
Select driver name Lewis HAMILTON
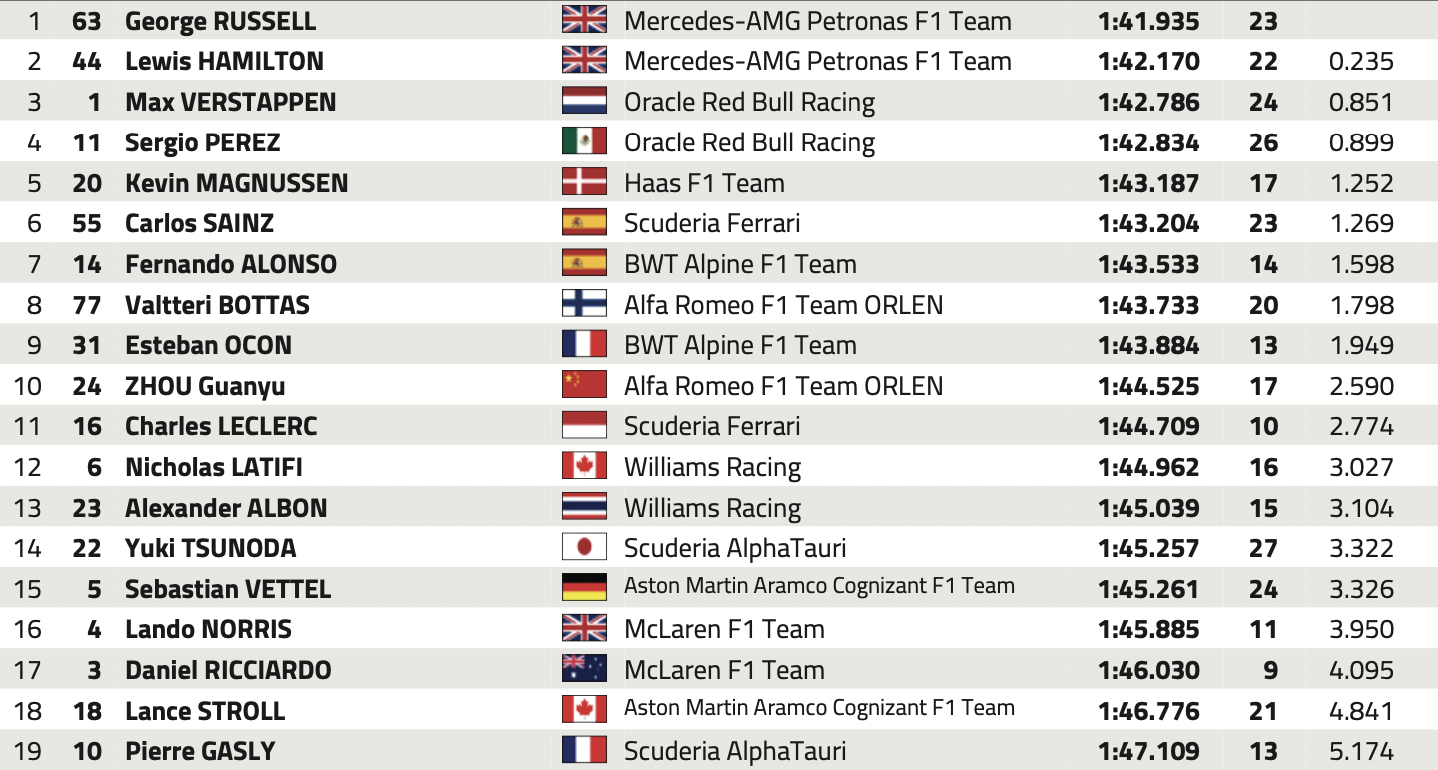(224, 61)
